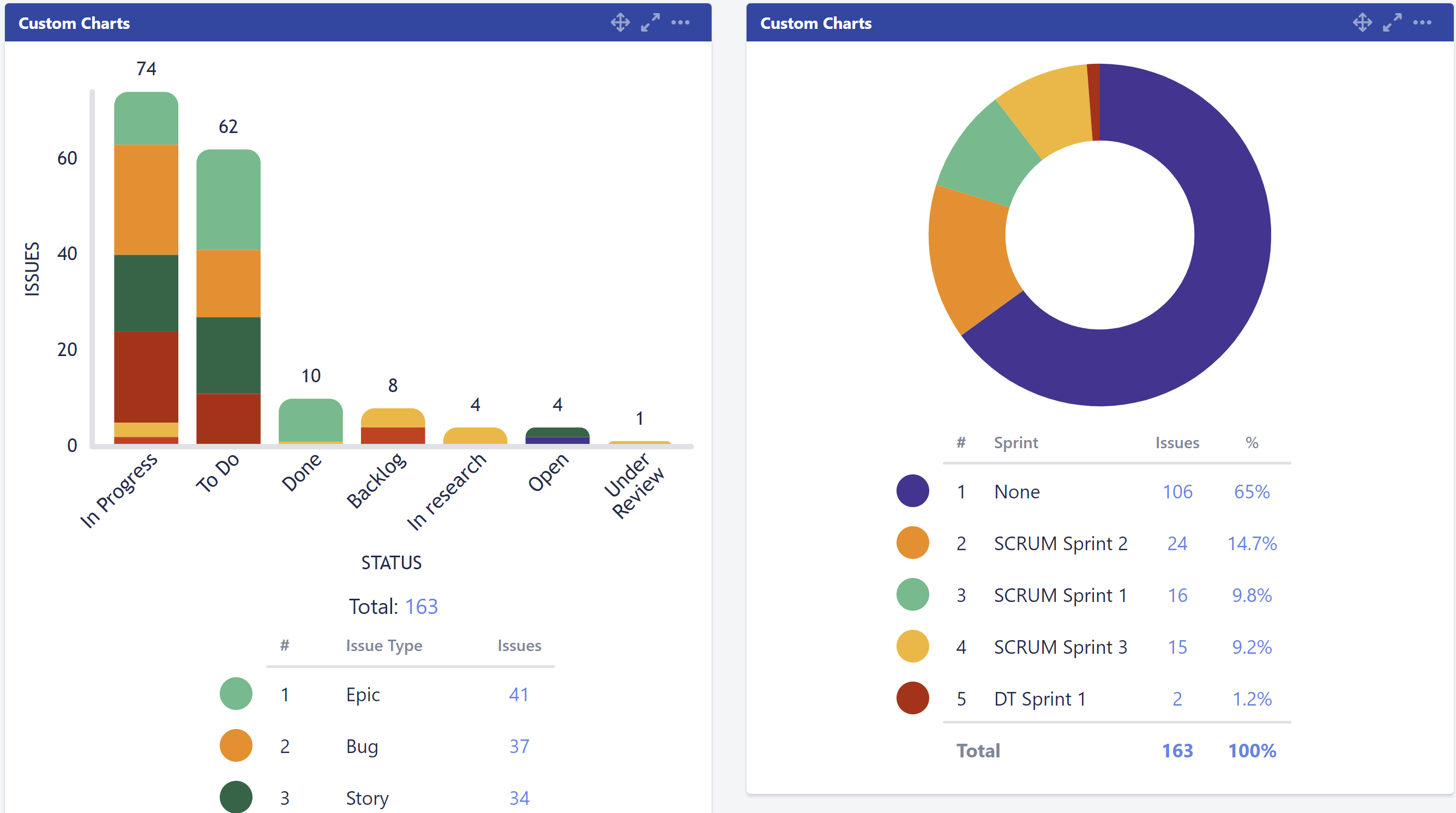Click the In Progress bar in the chart
Screen dimensions: 1456x813
point(146,271)
